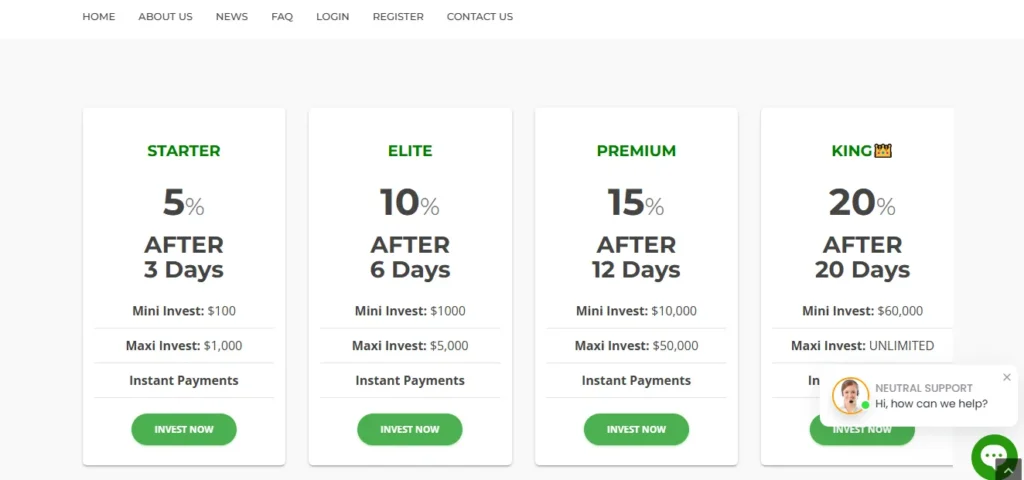This screenshot has width=1024, height=480.
Task: Open the LOGIN page
Action: tap(332, 17)
